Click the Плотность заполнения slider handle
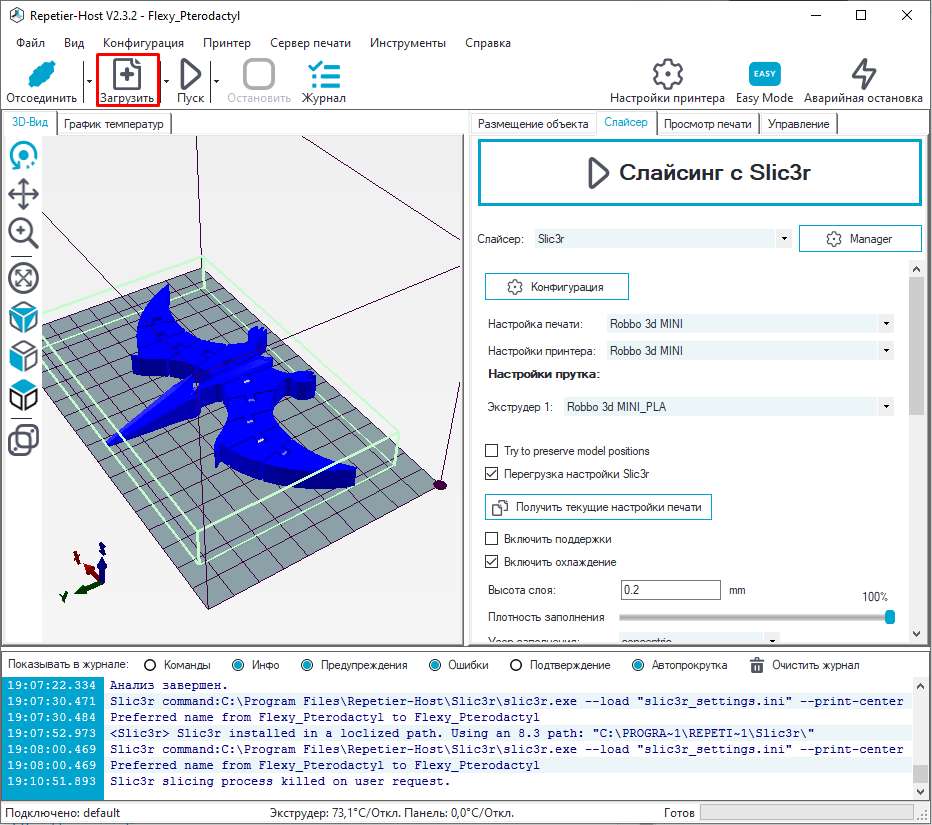This screenshot has width=932, height=825. click(890, 617)
